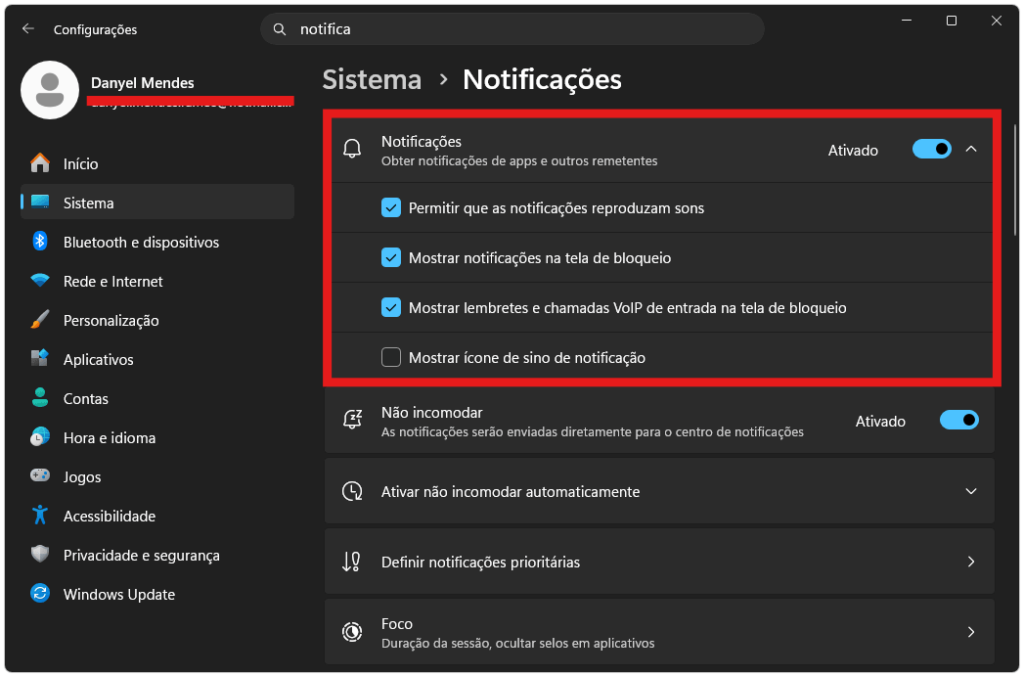The width and height of the screenshot is (1024, 676).
Task: Maximize the Configurações window
Action: point(952,21)
